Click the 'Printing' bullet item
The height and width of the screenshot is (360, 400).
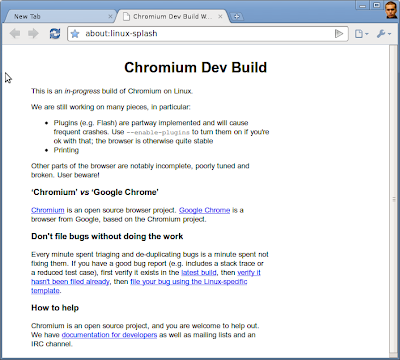click(66, 150)
